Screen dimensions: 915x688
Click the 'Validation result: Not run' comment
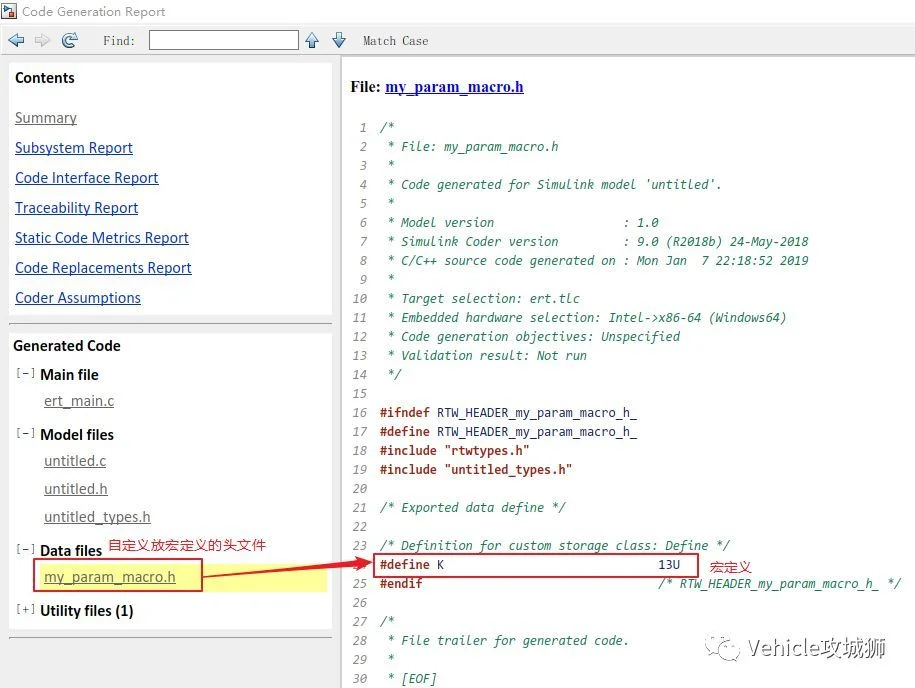pos(487,355)
